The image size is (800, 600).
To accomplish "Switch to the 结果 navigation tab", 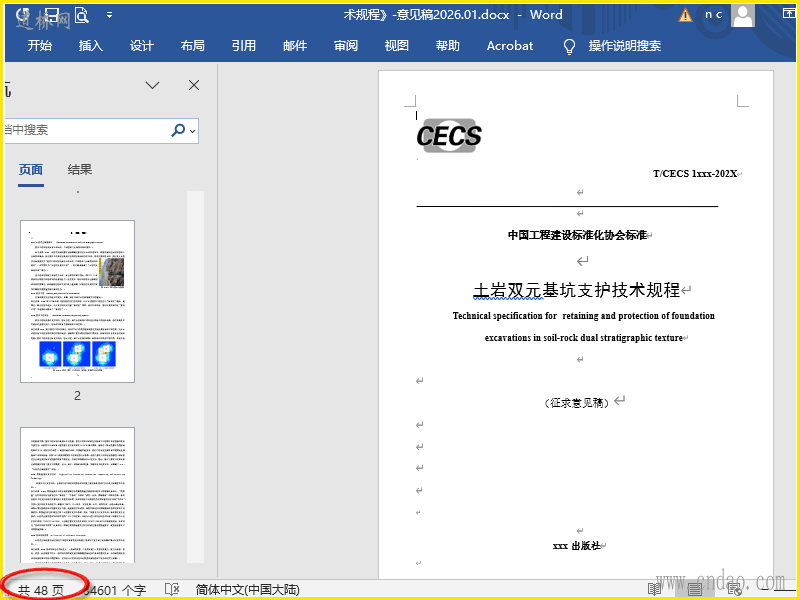I will (x=80, y=170).
